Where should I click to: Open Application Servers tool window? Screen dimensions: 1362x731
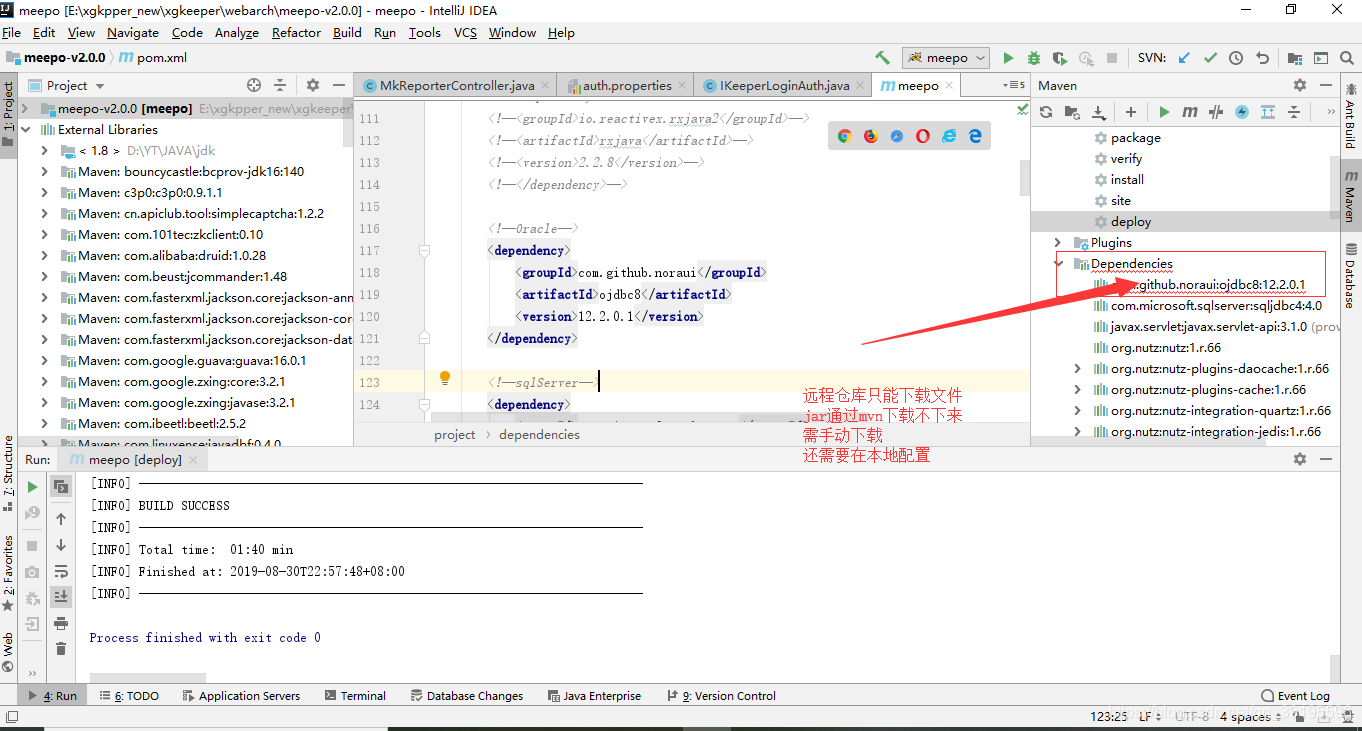click(241, 696)
